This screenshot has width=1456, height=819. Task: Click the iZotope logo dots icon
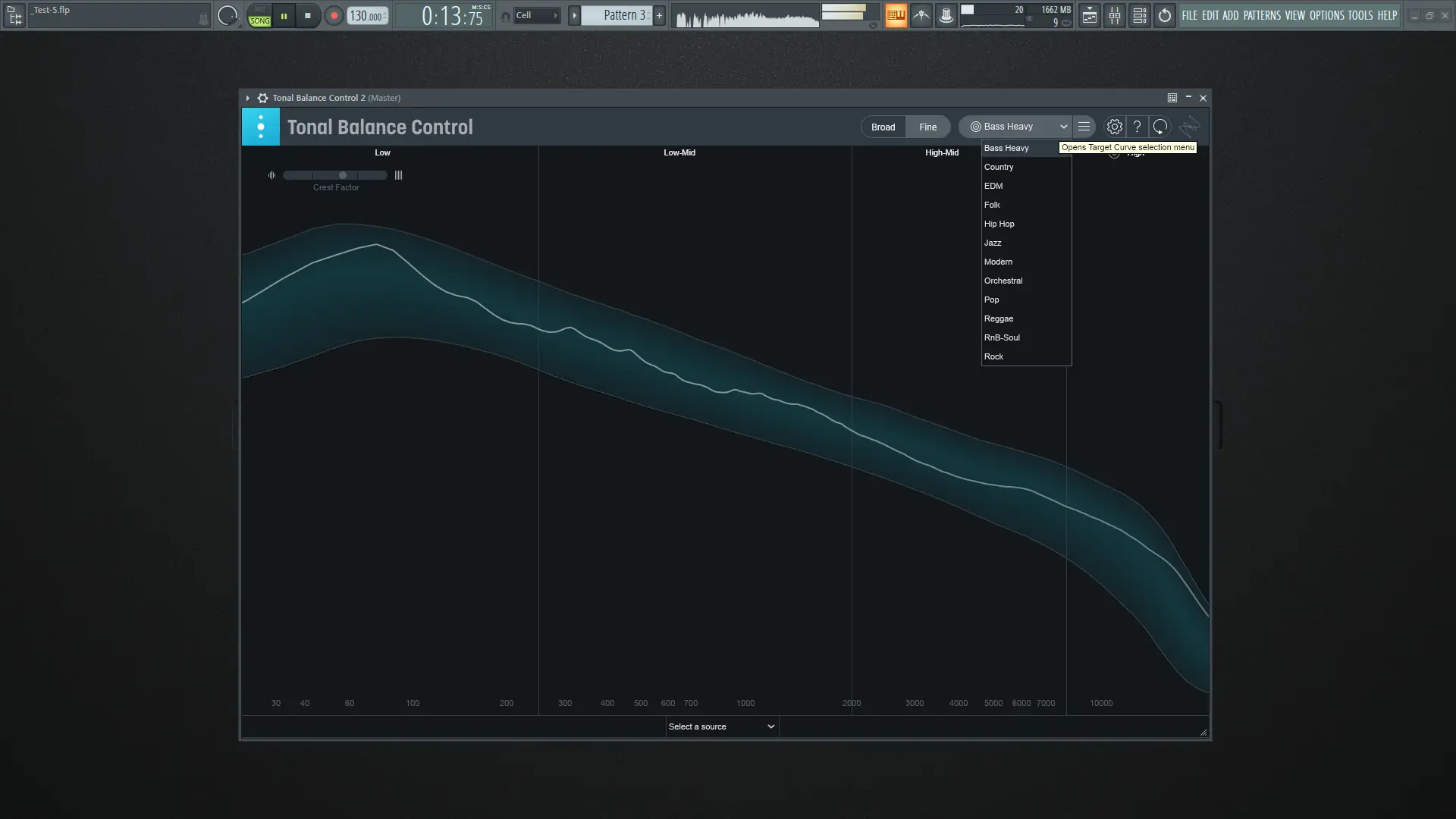(260, 127)
